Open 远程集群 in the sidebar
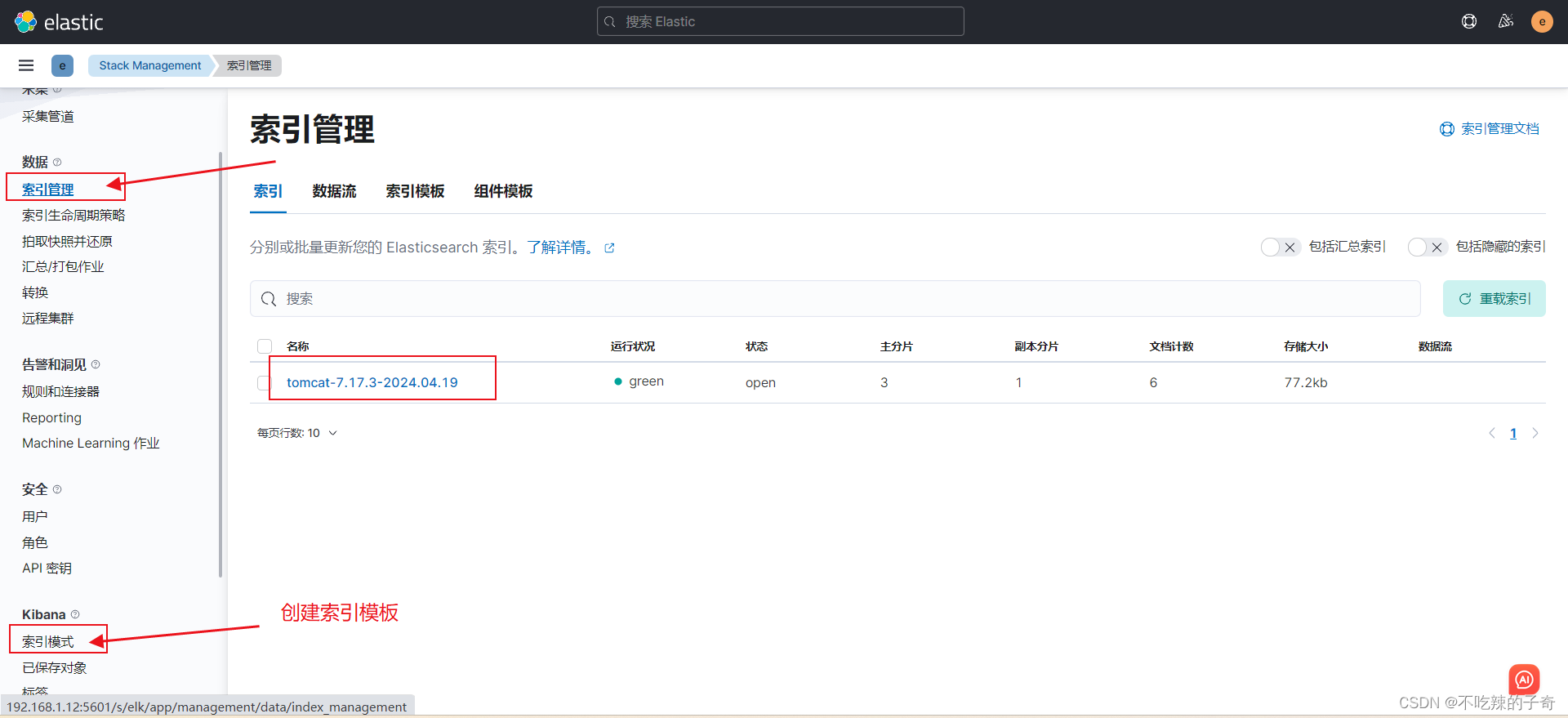The height and width of the screenshot is (718, 1568). [x=48, y=318]
